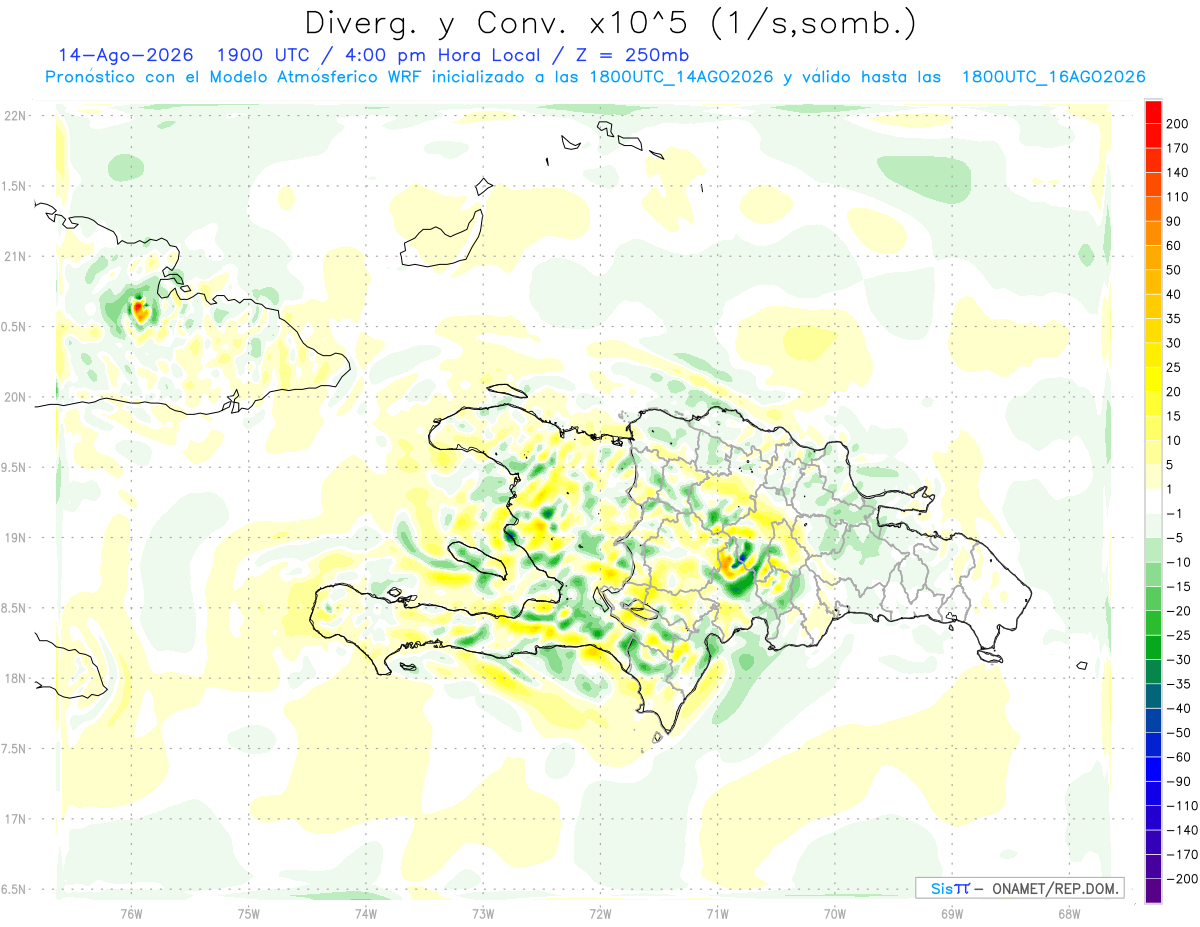
Task: Click the chart title 'Diverg. y Conv. x10^5'
Action: click(507, 23)
